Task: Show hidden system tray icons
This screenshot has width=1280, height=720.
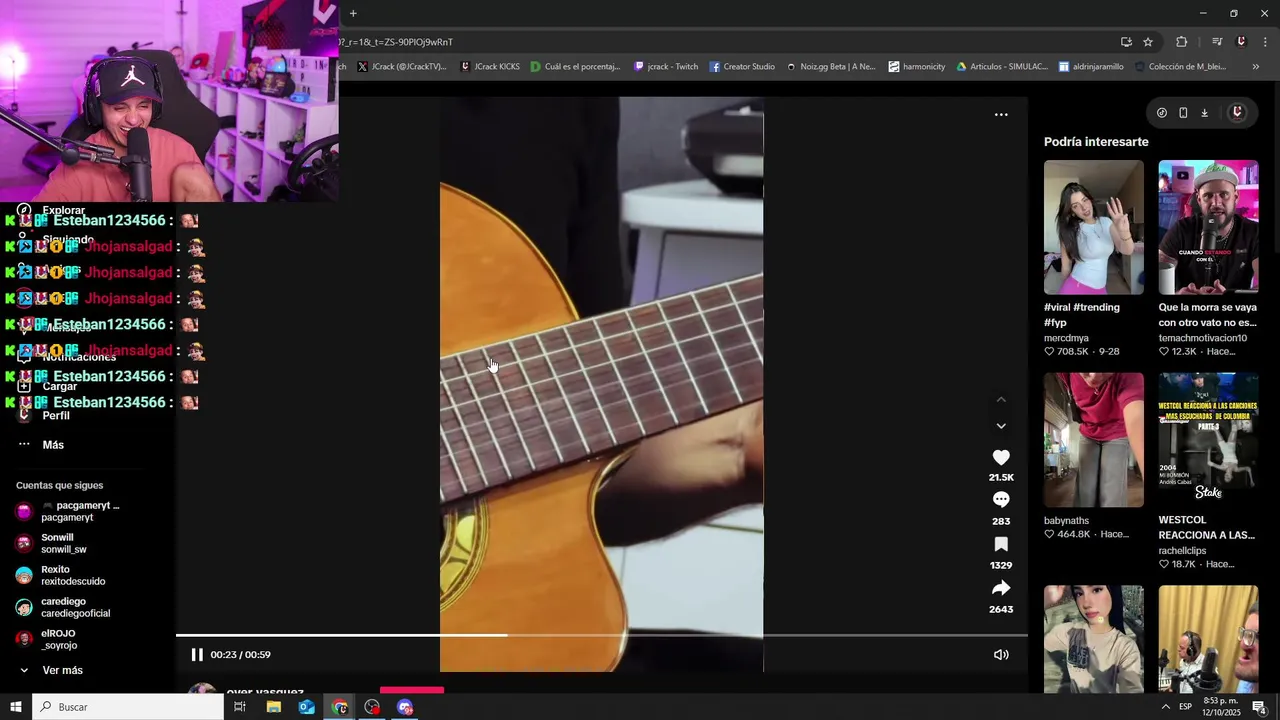Action: tap(1165, 707)
